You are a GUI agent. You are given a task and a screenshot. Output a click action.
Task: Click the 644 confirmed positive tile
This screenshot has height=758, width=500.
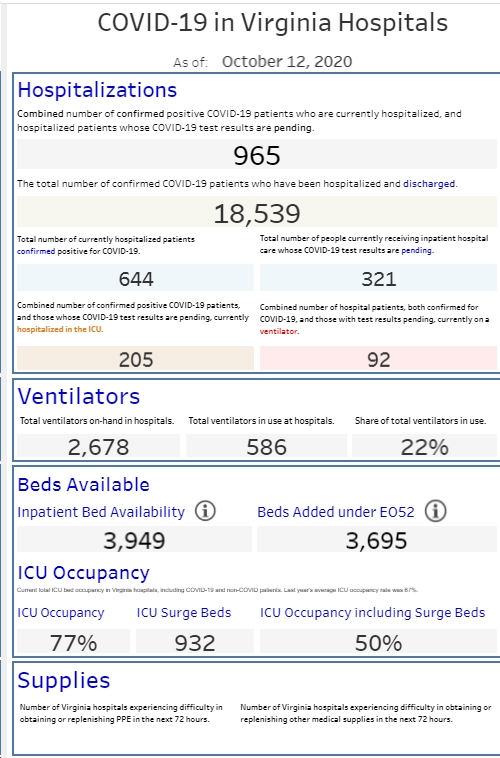[135, 278]
